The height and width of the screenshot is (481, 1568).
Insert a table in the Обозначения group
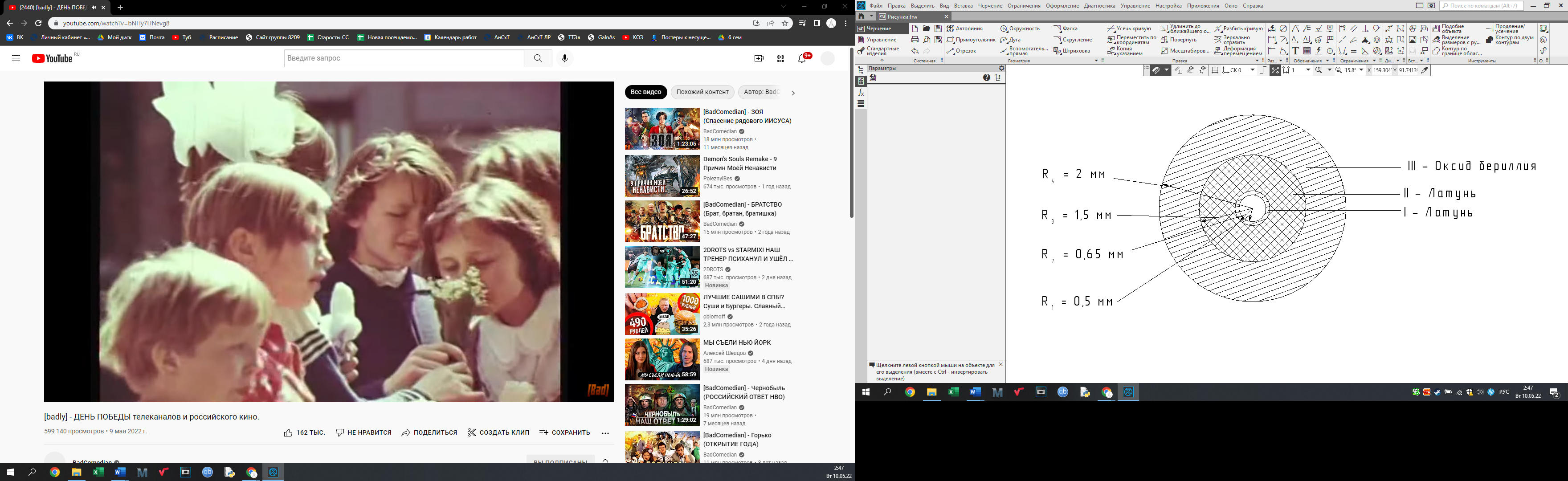click(x=1307, y=51)
